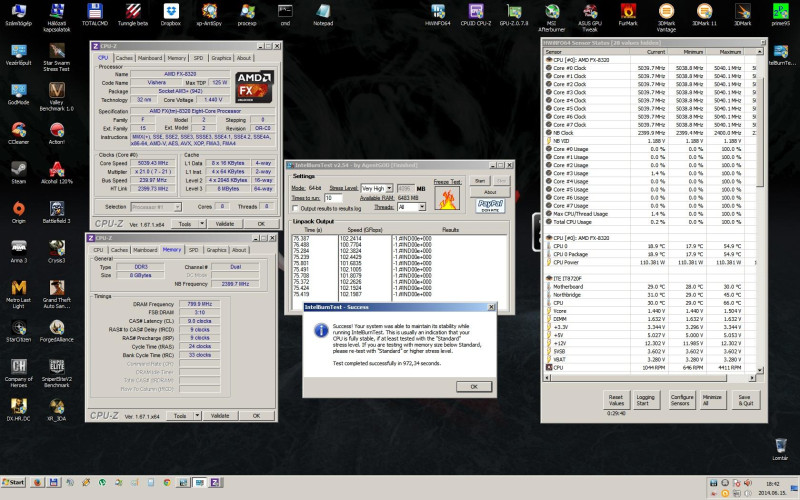Open the Windows Start button
This screenshot has height=500, width=800.
click(13, 482)
